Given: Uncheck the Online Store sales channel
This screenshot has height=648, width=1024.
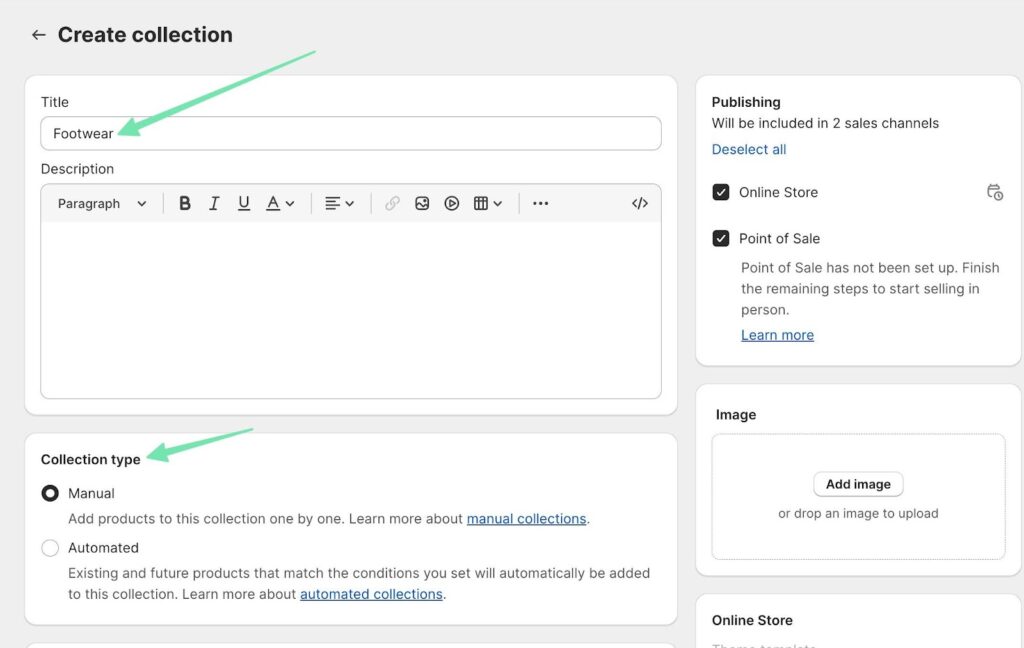Looking at the screenshot, I should 721,192.
